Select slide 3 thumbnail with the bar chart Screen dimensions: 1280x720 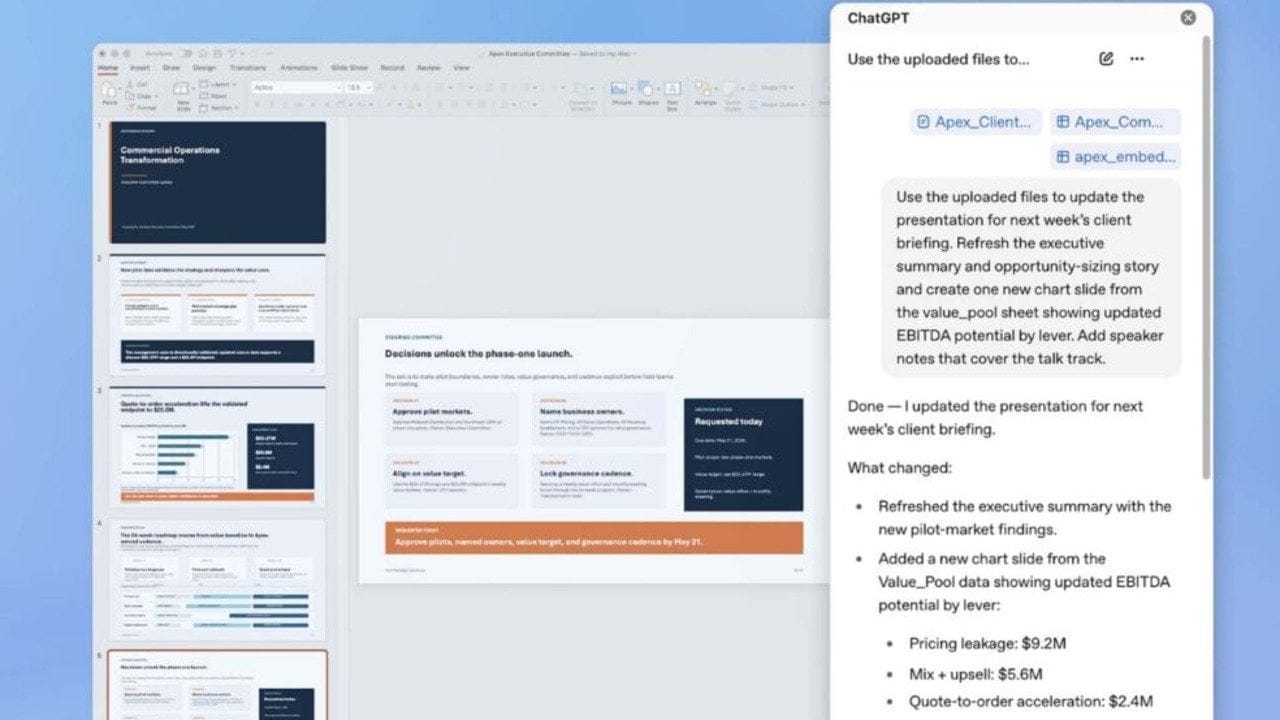point(217,447)
